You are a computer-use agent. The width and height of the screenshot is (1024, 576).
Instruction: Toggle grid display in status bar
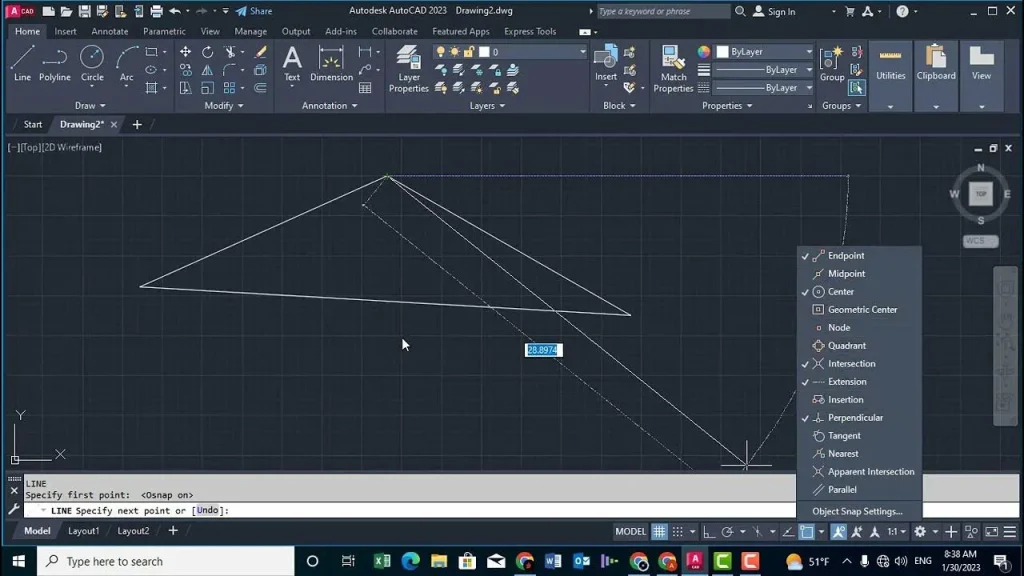[x=660, y=532]
